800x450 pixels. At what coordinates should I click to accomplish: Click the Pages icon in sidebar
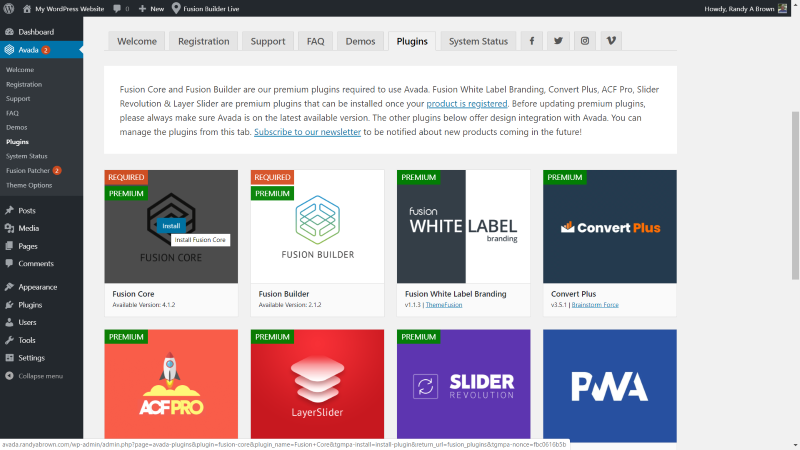9,246
